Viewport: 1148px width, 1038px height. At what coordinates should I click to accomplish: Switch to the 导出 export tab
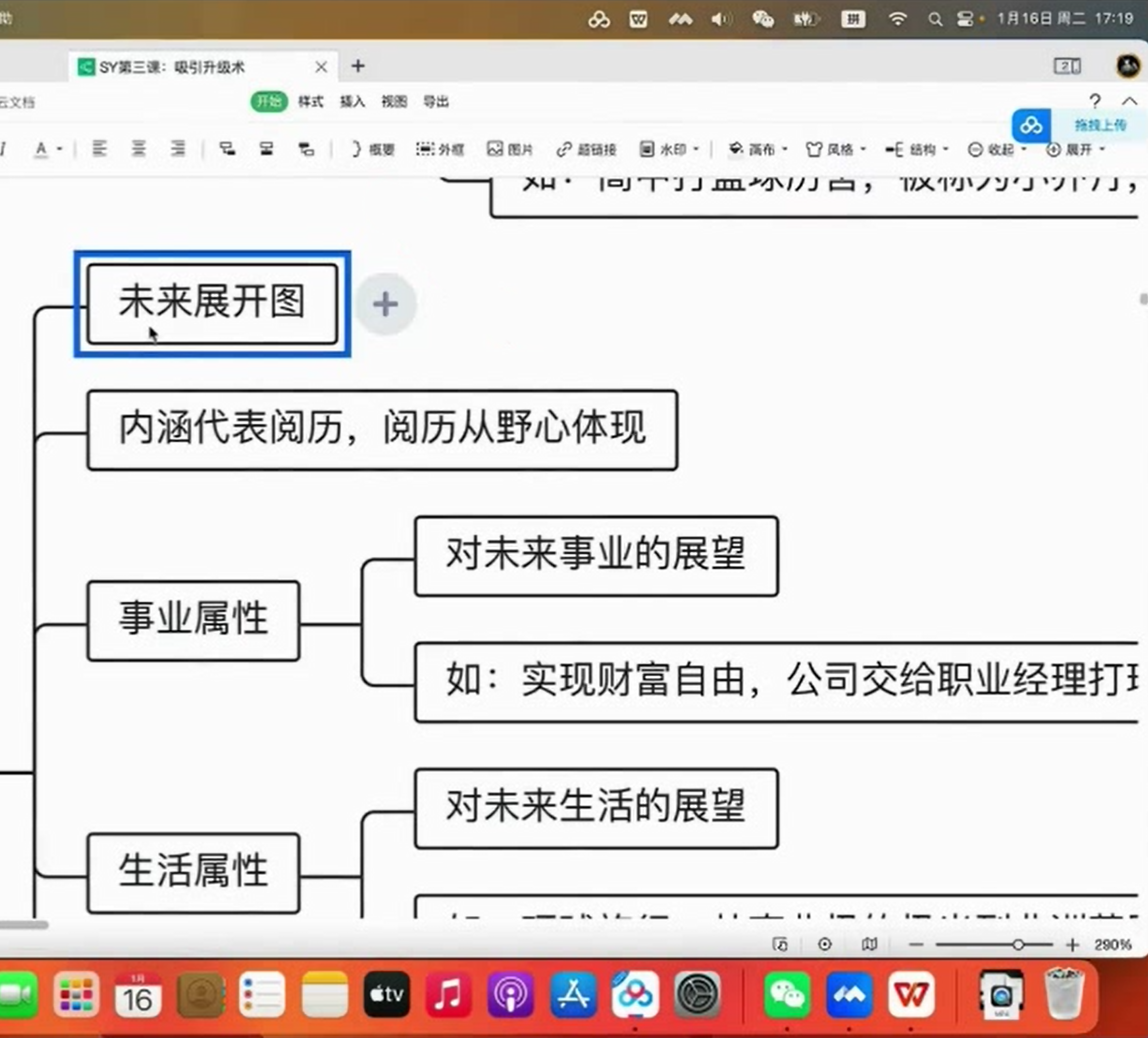tap(436, 102)
